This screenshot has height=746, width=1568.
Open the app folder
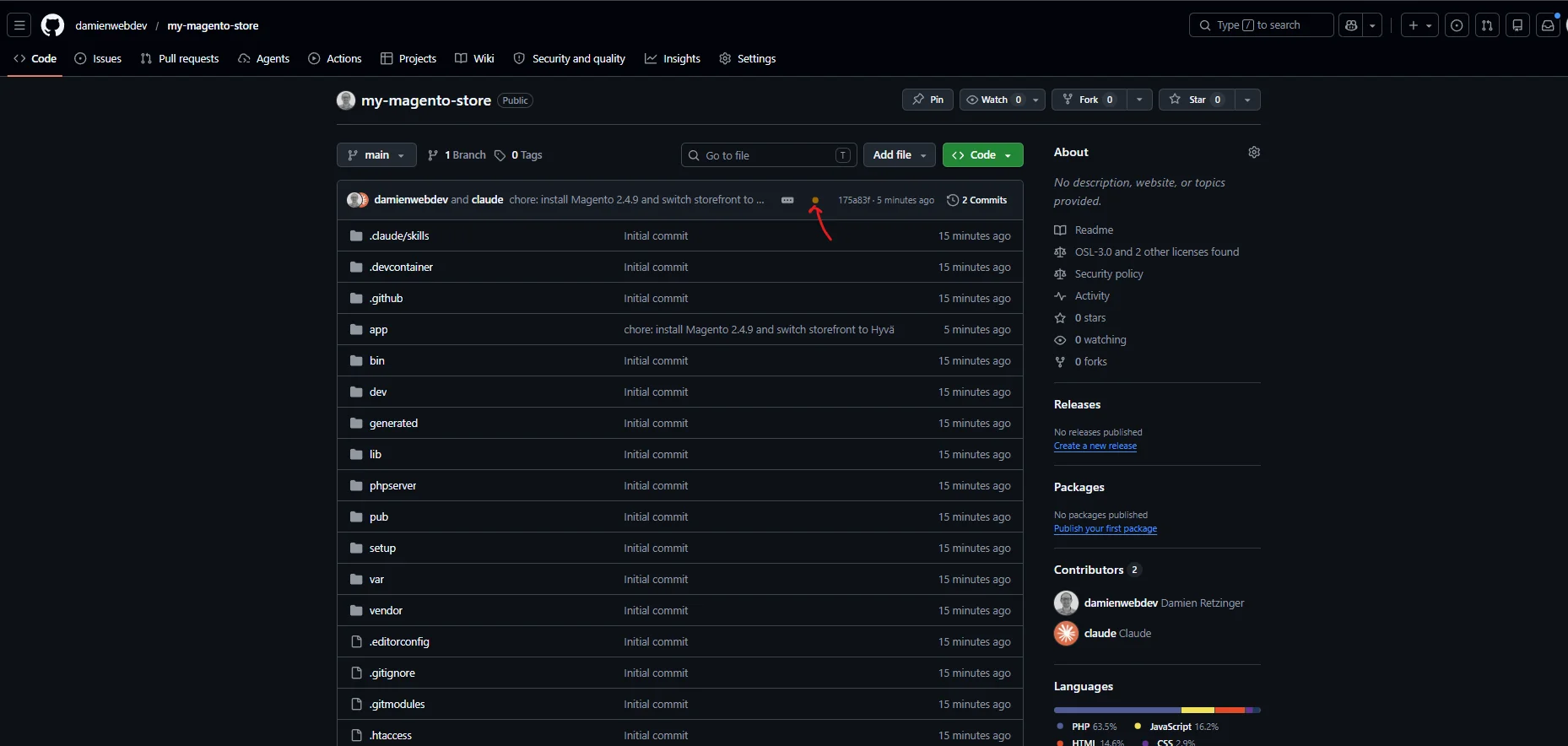(378, 329)
